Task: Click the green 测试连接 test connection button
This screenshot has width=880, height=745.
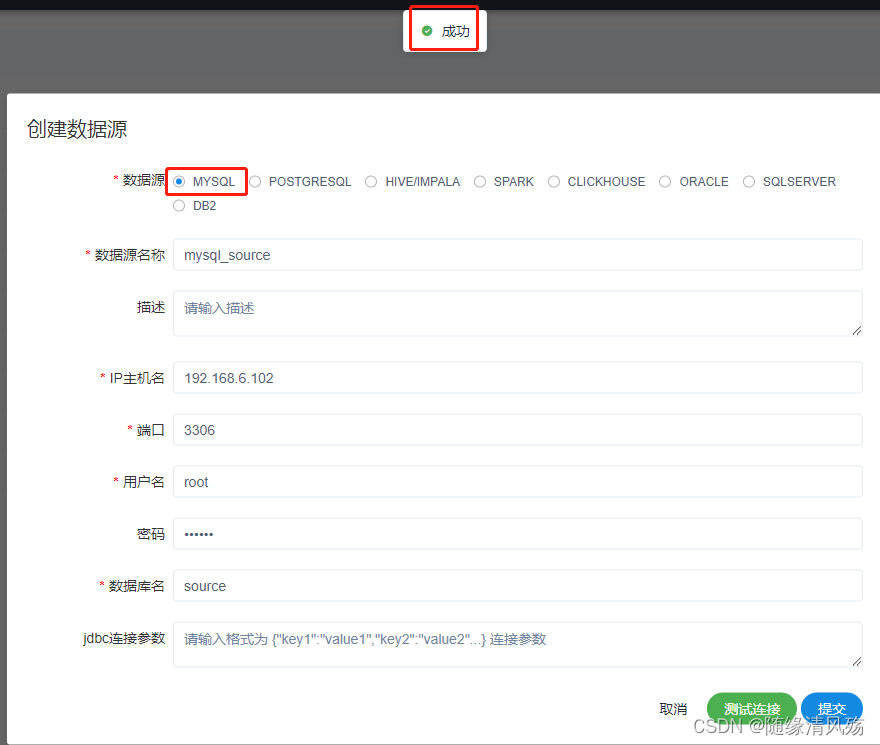Action: (751, 709)
